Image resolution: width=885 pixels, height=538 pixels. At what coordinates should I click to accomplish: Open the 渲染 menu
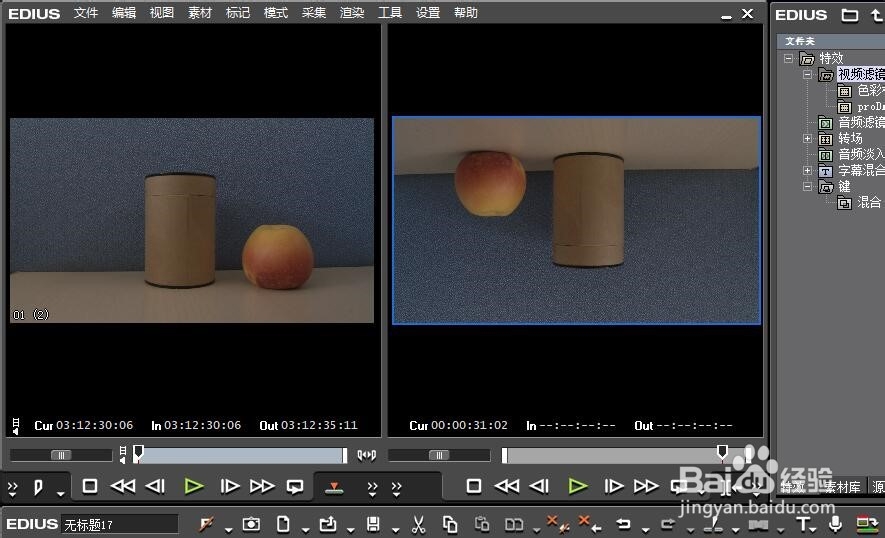[x=352, y=12]
